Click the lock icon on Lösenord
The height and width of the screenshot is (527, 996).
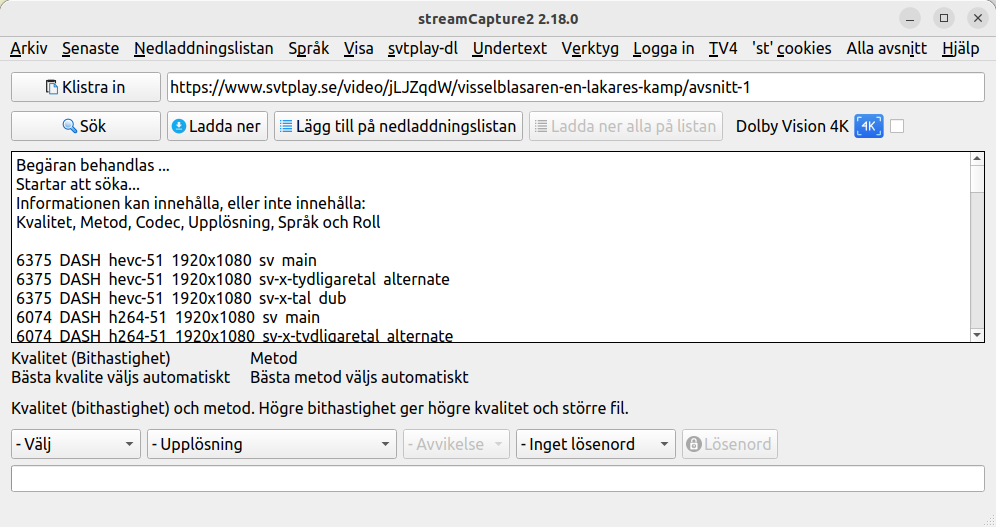tap(694, 444)
